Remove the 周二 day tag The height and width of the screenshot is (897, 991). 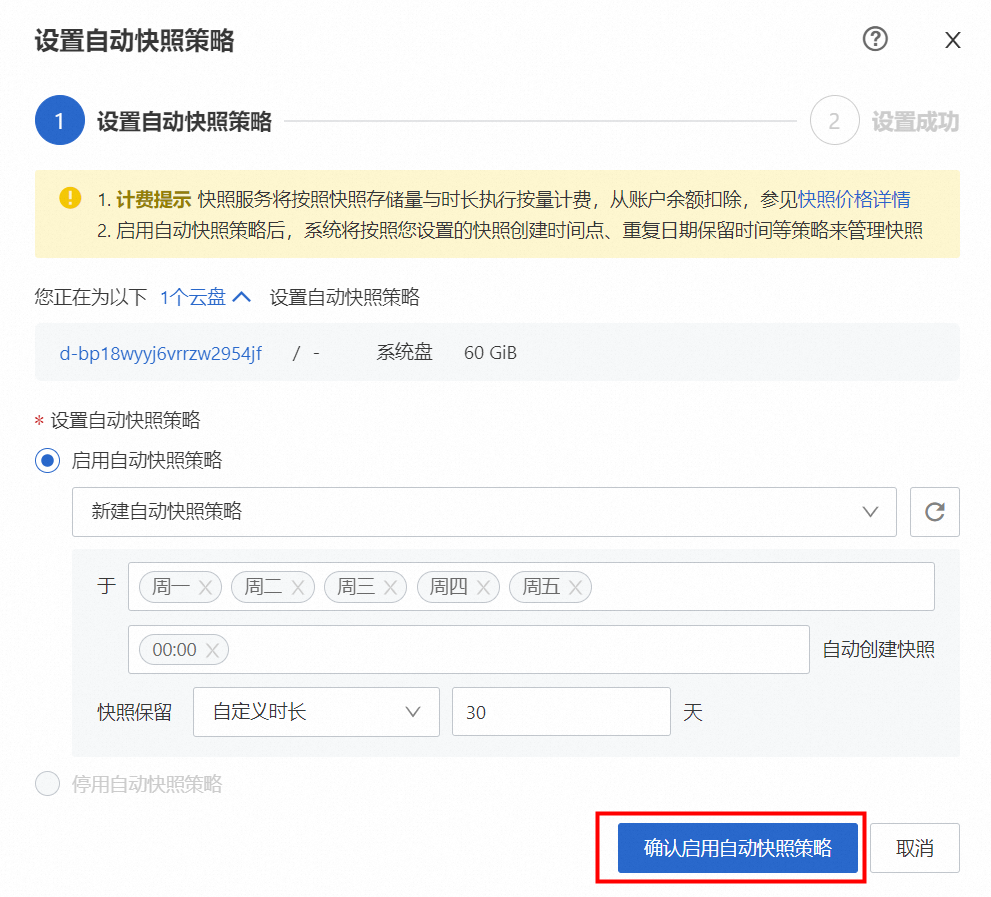click(x=300, y=587)
